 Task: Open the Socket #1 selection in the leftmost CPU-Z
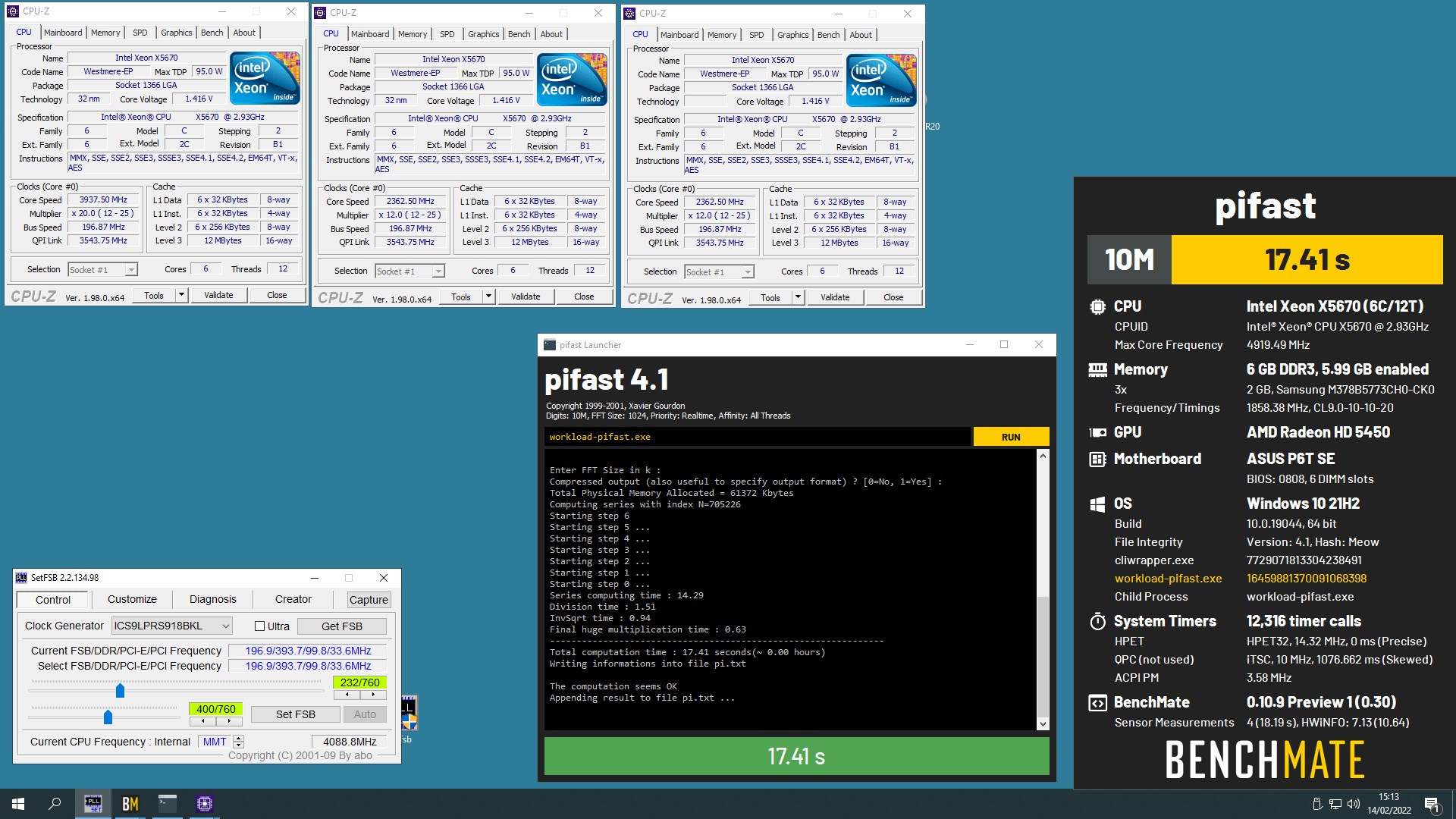[x=102, y=270]
